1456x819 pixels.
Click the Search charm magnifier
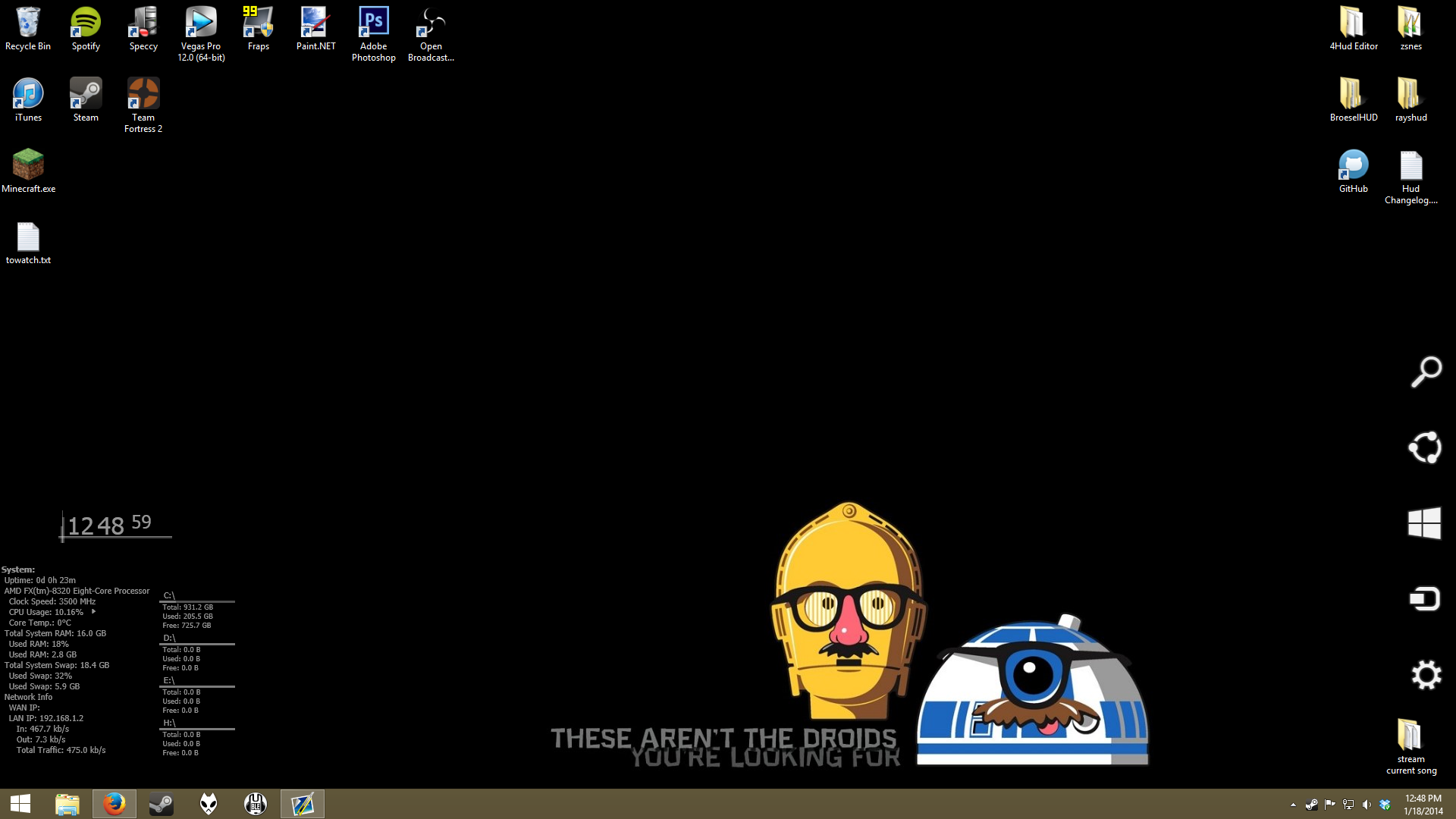click(x=1426, y=372)
